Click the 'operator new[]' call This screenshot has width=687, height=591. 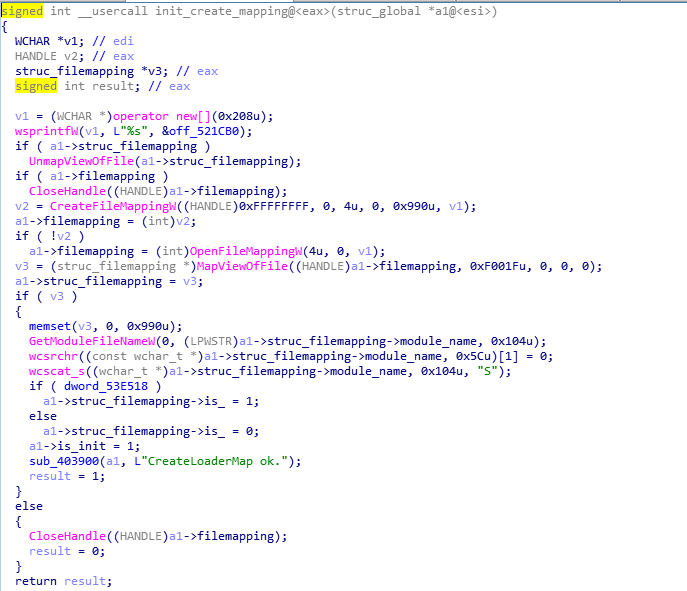click(162, 116)
